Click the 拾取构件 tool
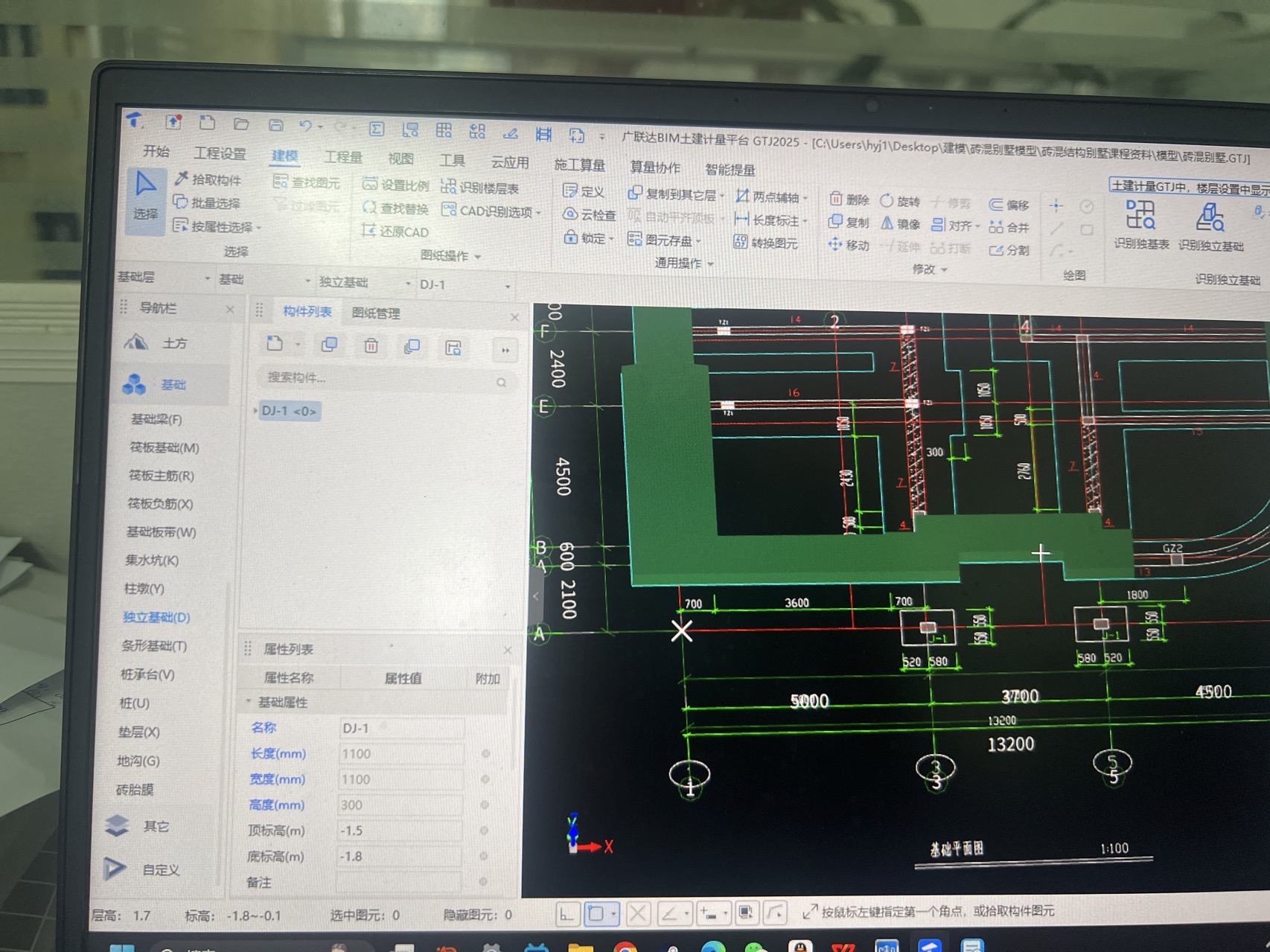 [208, 179]
